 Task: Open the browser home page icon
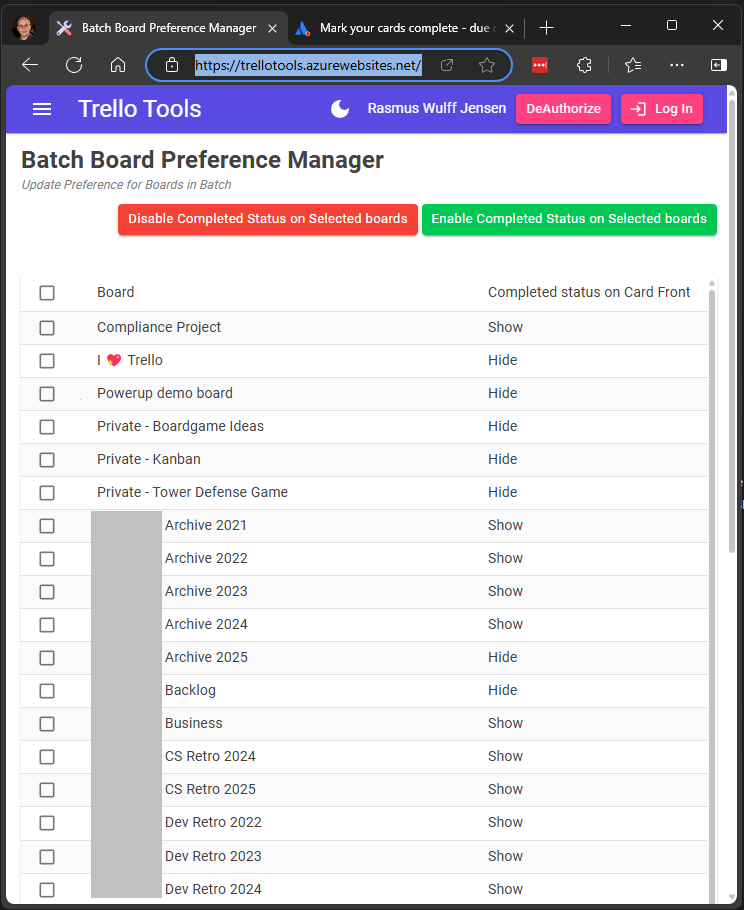coord(118,65)
